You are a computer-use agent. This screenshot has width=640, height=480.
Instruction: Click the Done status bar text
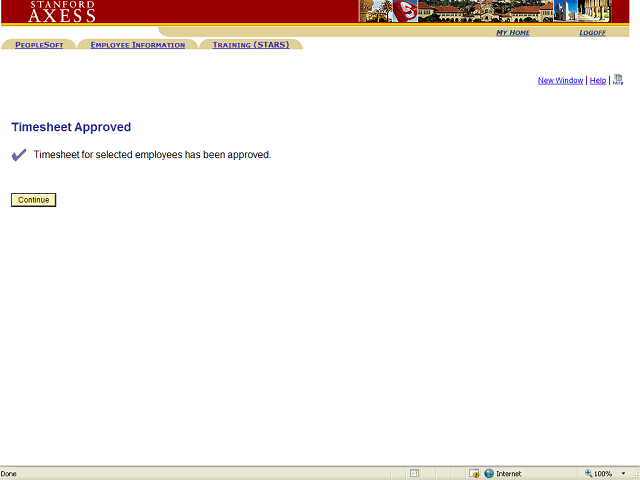[x=9, y=473]
